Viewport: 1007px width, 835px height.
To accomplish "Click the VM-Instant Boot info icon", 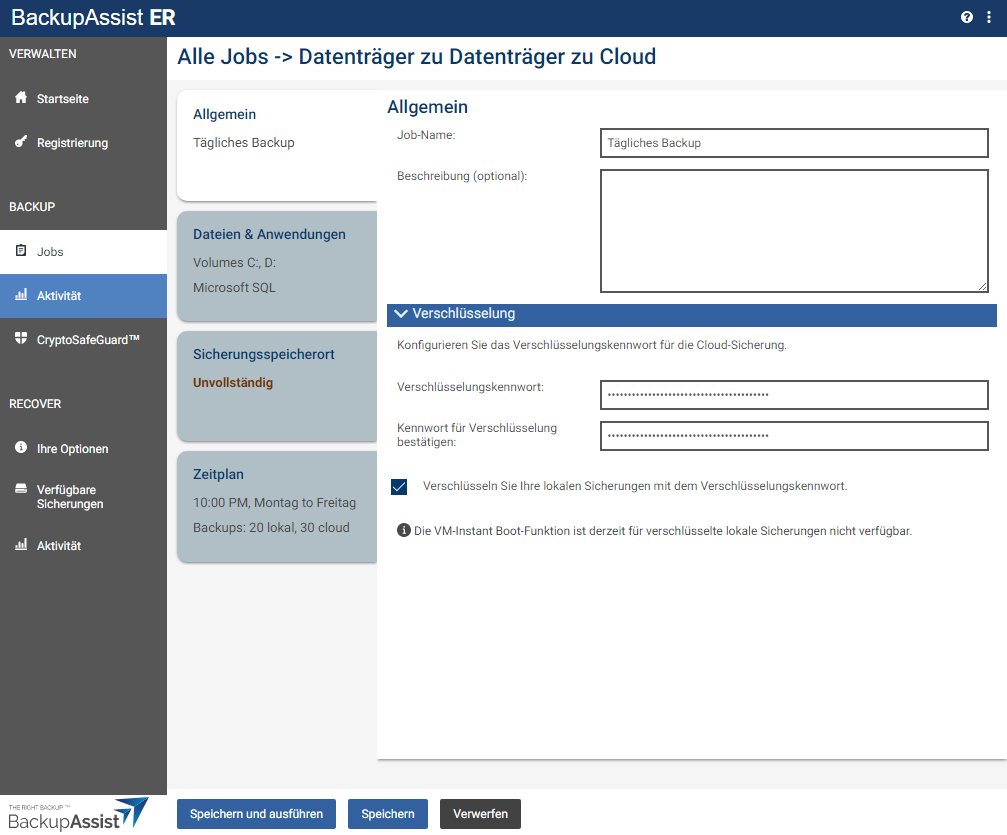I will pyautogui.click(x=404, y=531).
